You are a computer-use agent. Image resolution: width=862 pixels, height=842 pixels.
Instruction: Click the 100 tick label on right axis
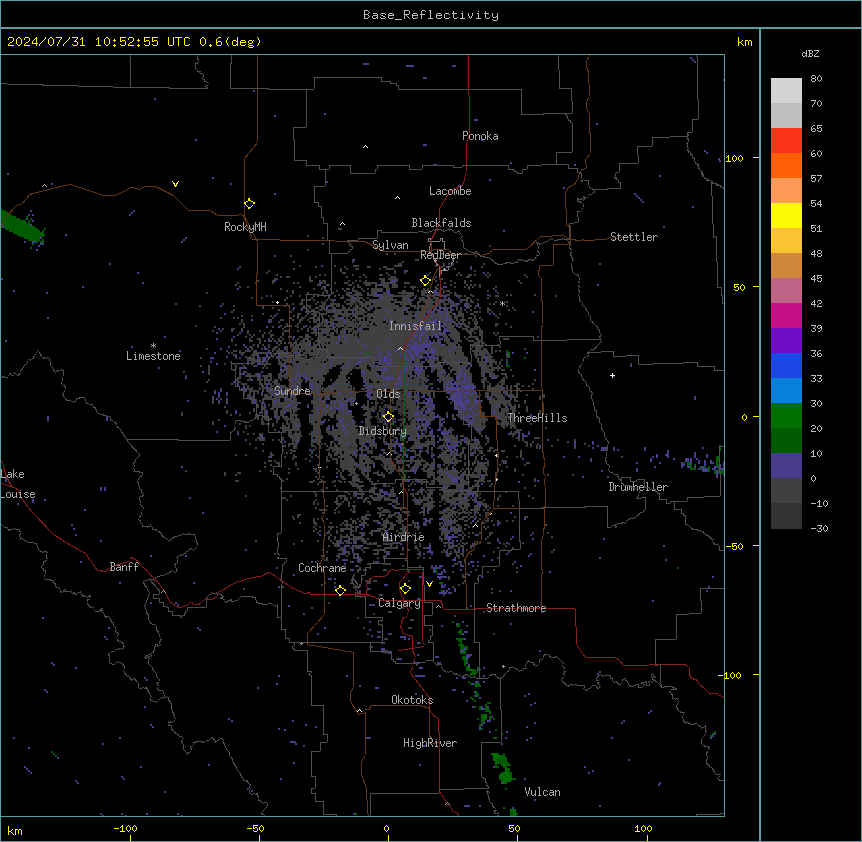[x=734, y=158]
